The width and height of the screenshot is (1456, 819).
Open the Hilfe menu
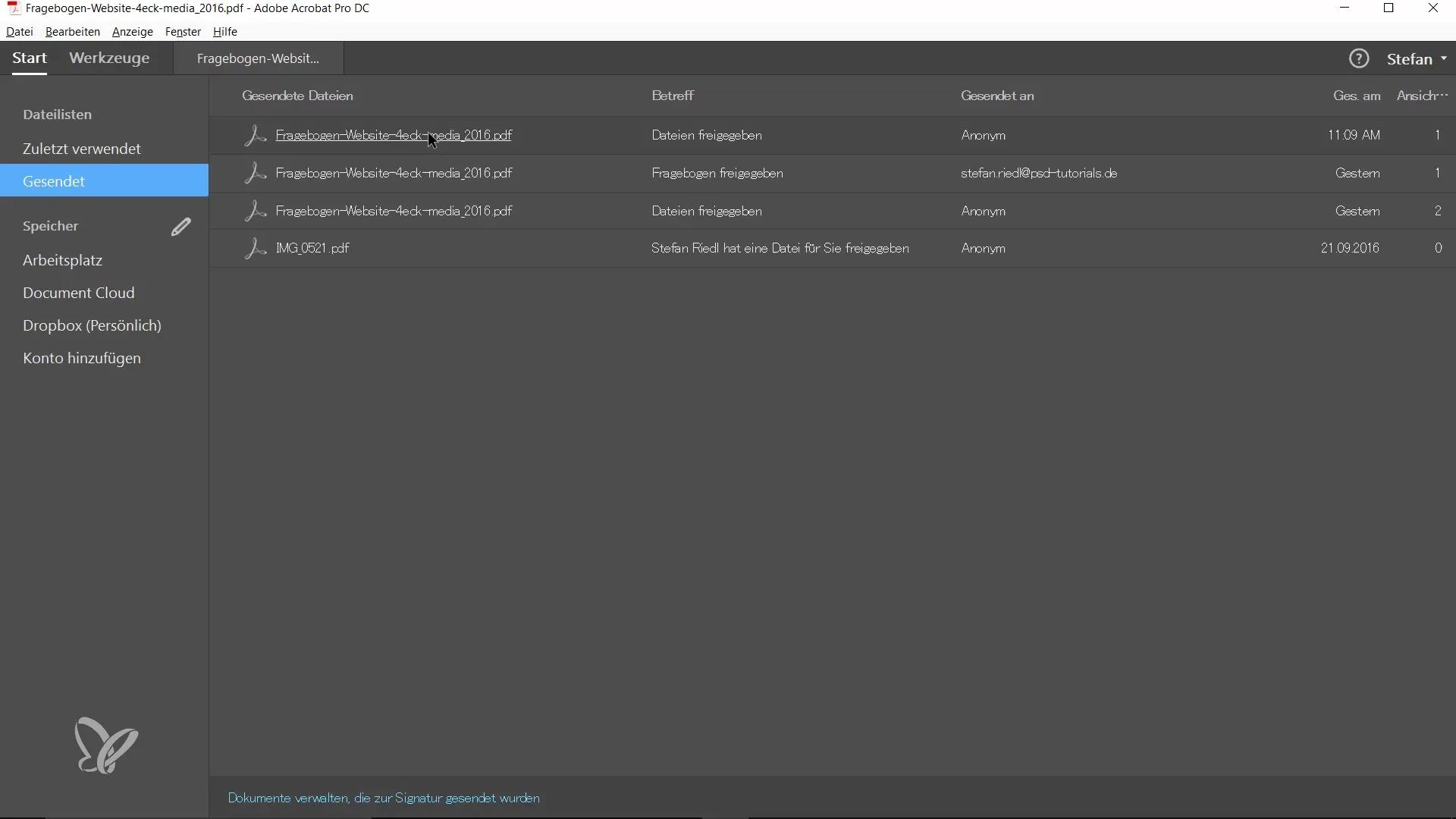click(x=225, y=32)
